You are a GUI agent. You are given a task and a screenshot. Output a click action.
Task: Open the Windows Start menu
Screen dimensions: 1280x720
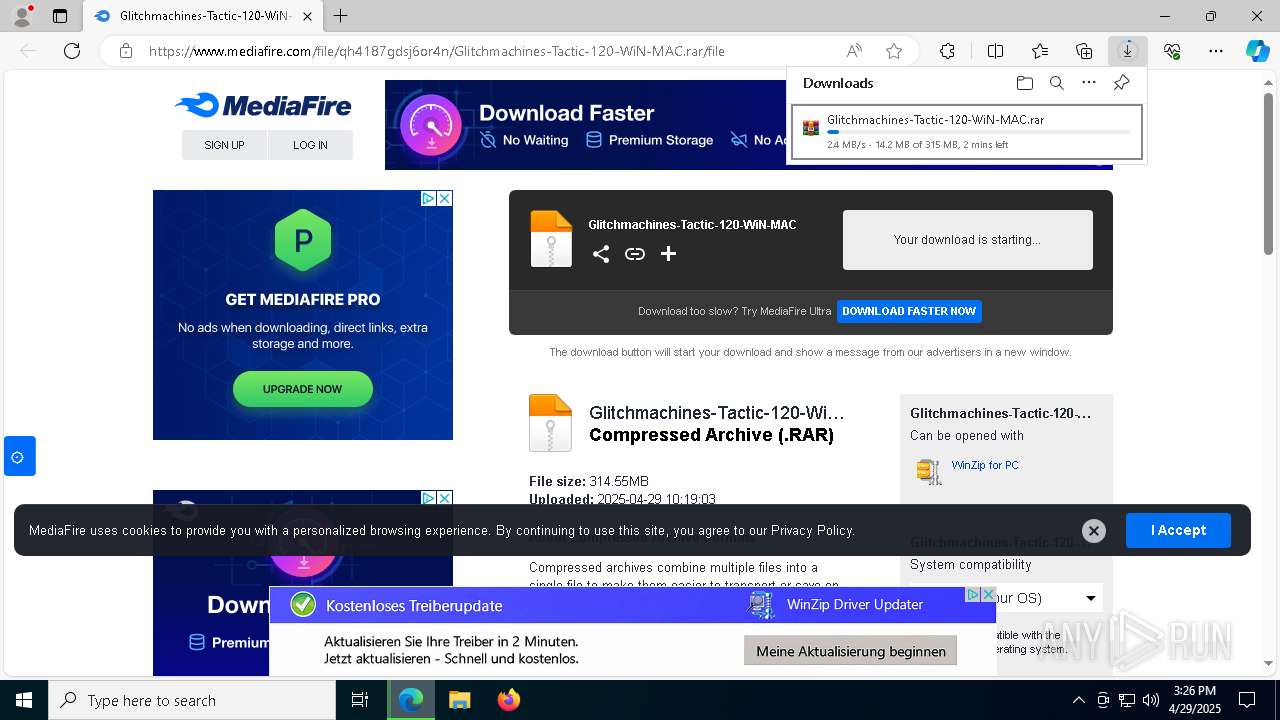coord(24,700)
